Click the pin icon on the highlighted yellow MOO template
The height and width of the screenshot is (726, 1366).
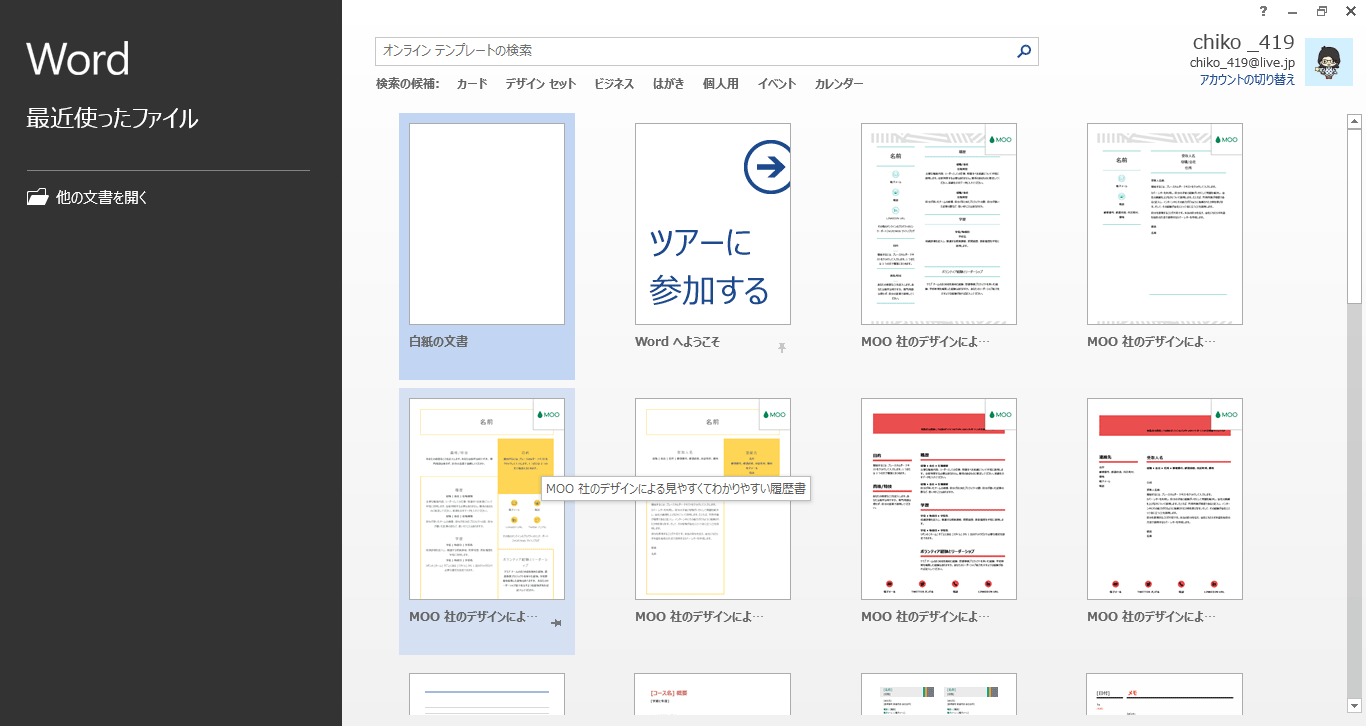pos(557,623)
